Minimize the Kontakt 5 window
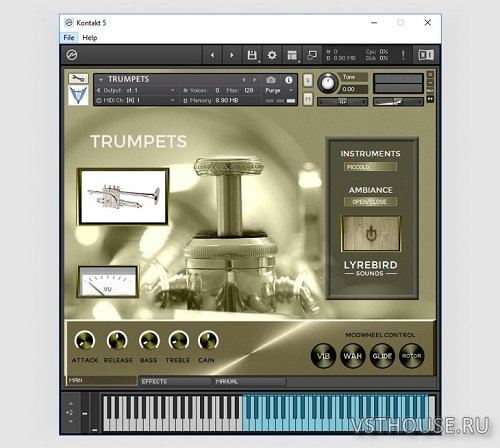Screen dimensions: 500x448 tap(374, 23)
